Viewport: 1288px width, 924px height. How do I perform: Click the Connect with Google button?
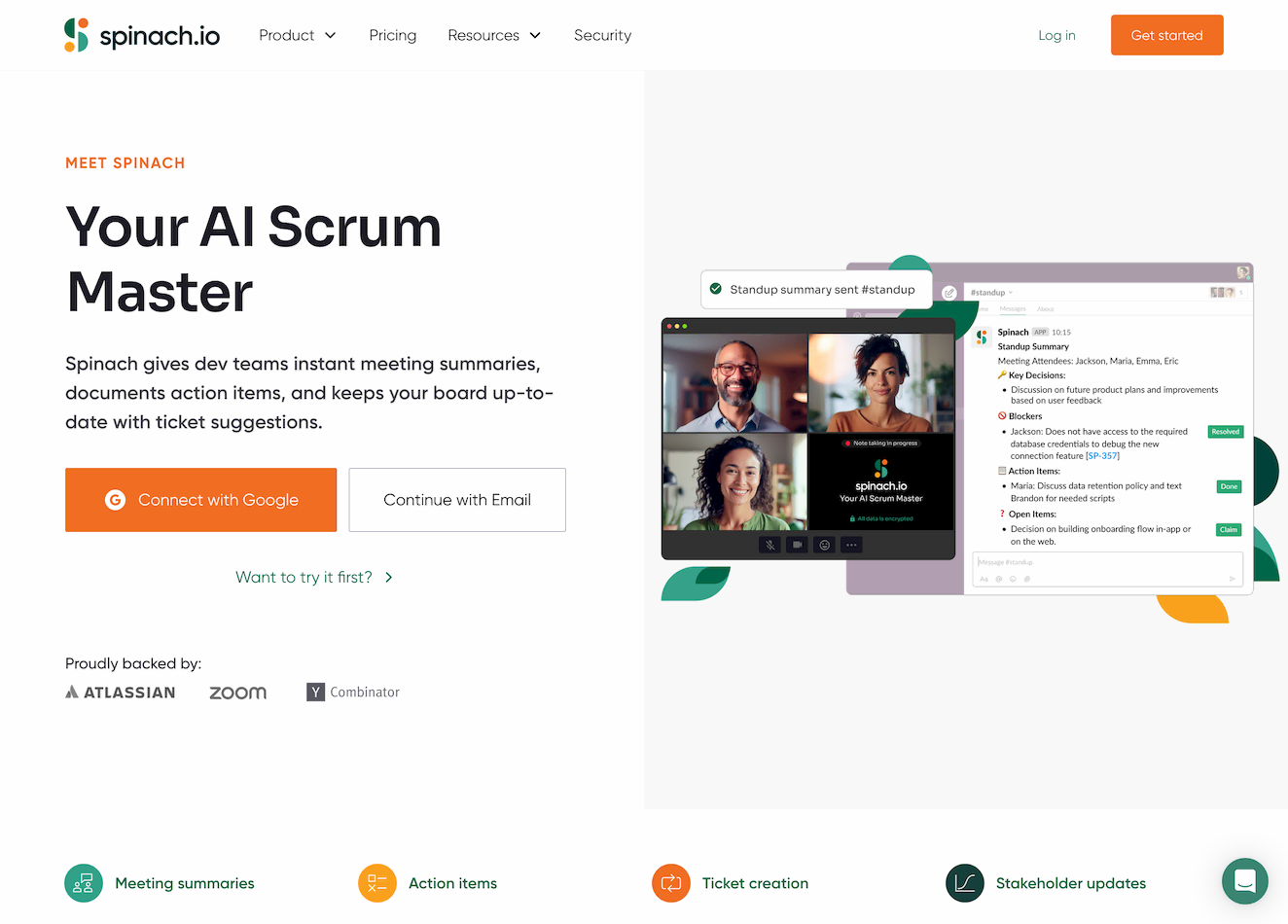[x=200, y=500]
